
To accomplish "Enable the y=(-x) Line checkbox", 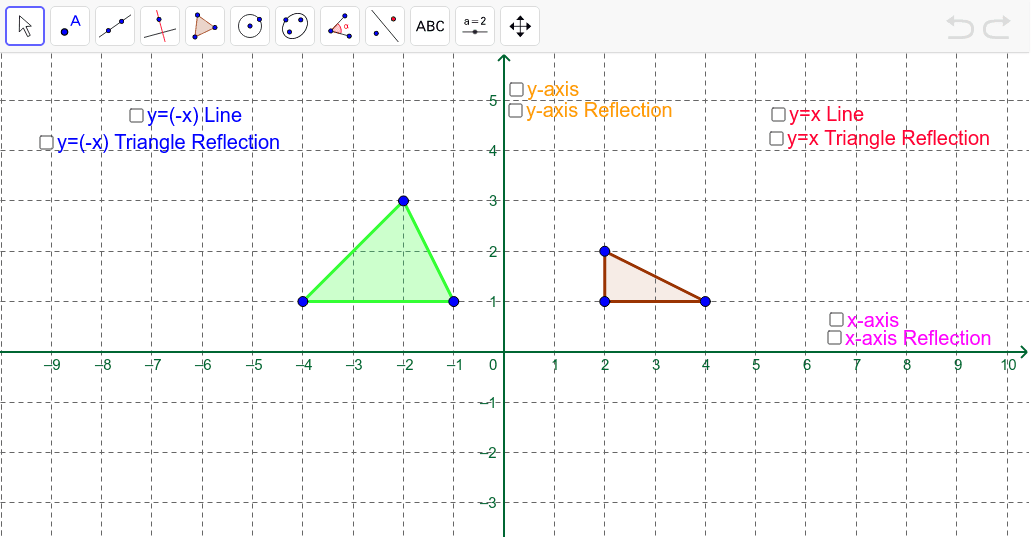I will 136,116.
